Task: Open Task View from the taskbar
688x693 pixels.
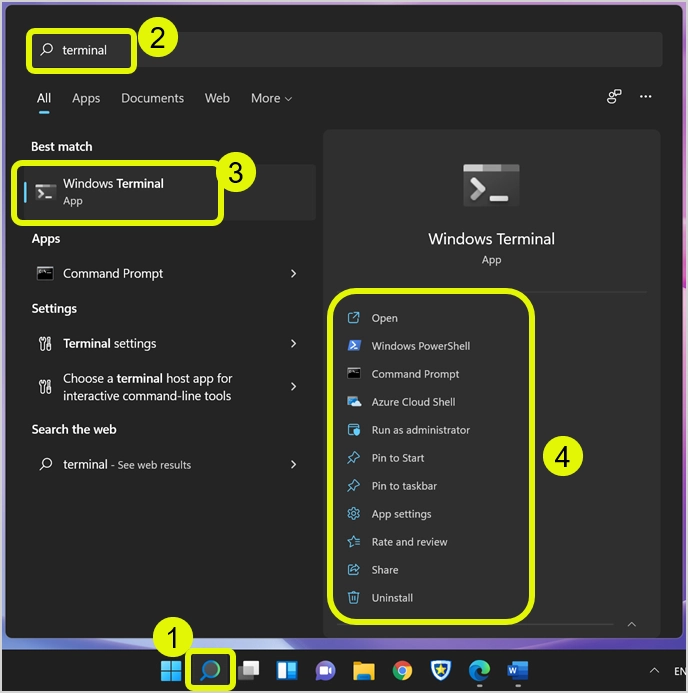Action: pos(249,671)
